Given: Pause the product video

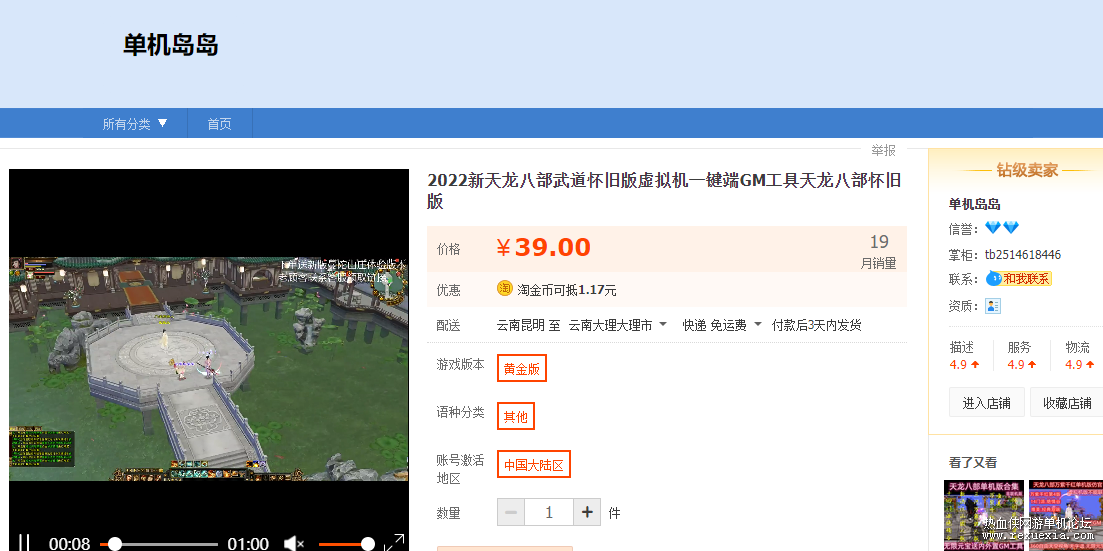Looking at the screenshot, I should pyautogui.click(x=24, y=543).
